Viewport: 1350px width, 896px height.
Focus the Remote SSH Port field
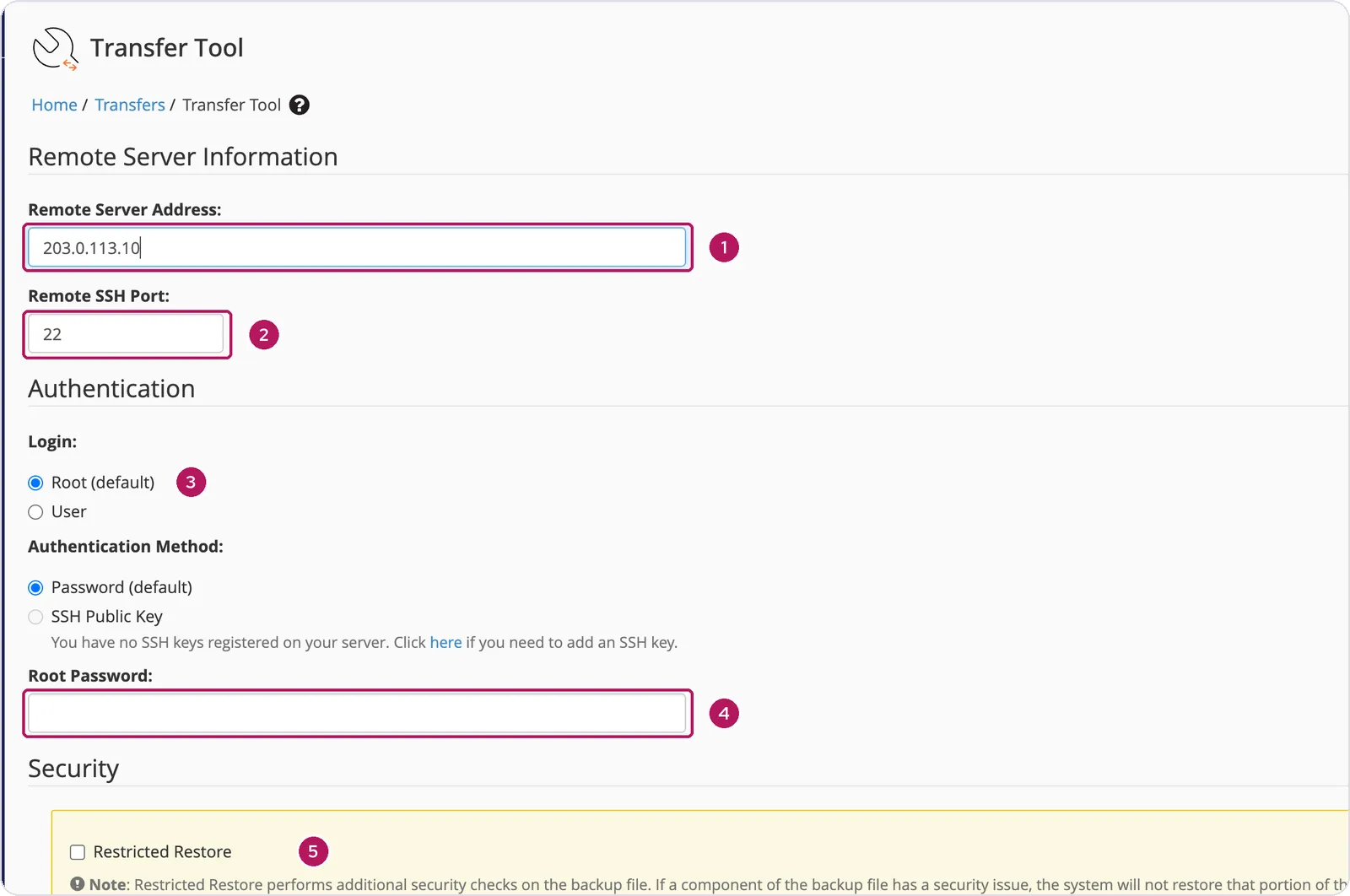pyautogui.click(x=127, y=334)
